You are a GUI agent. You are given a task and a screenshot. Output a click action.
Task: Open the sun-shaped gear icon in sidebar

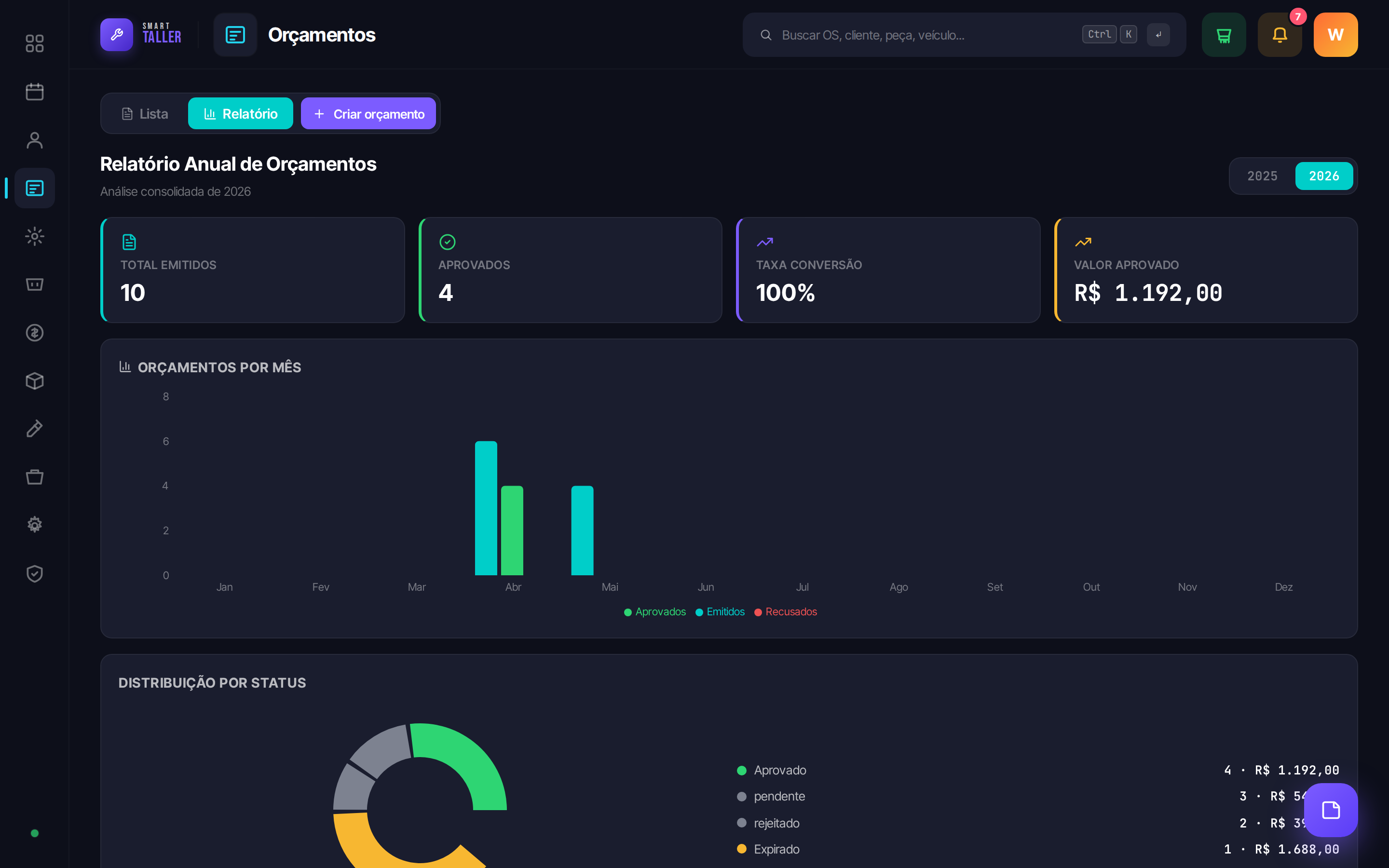34,236
